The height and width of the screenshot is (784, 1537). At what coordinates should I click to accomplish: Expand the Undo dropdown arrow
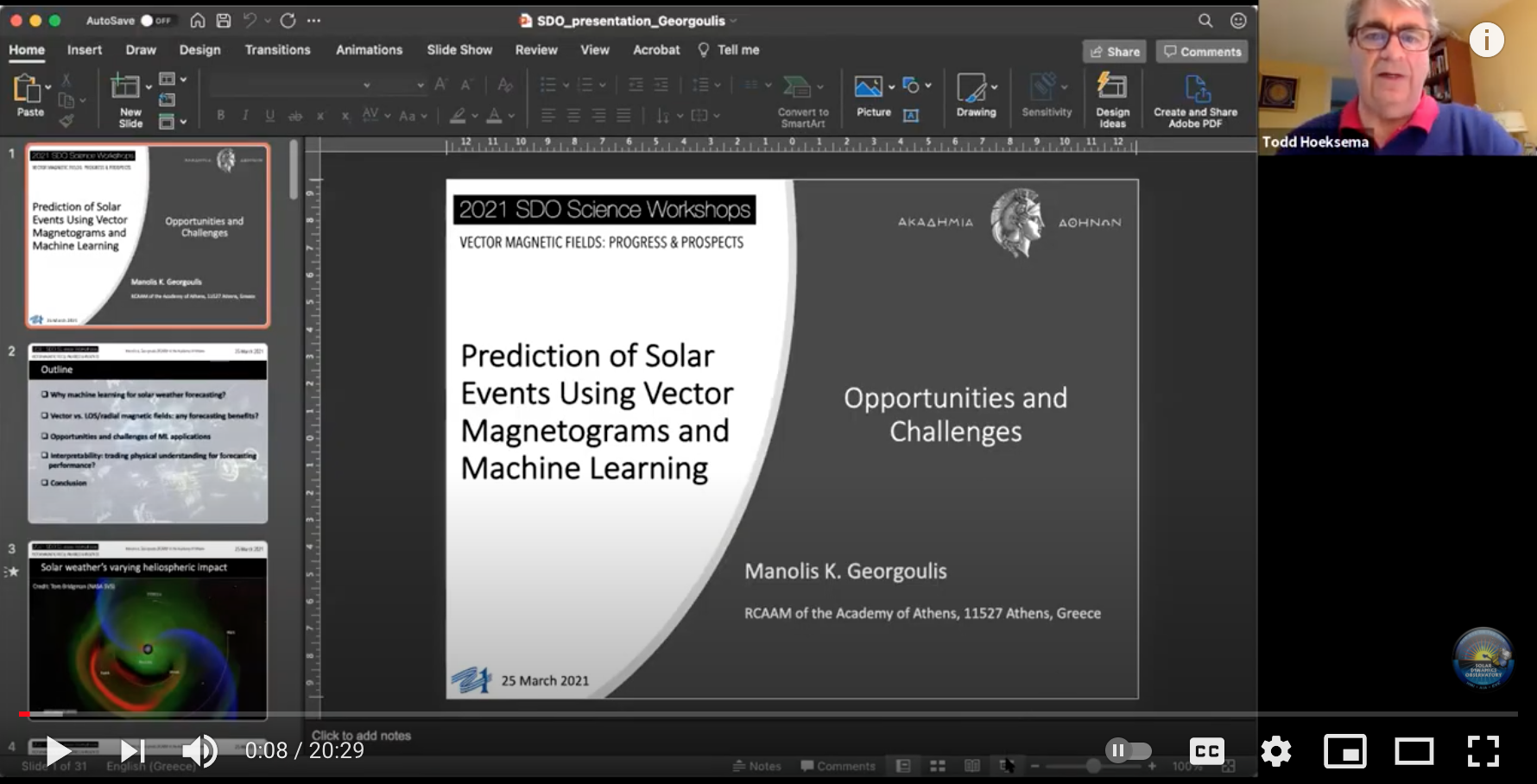click(x=267, y=21)
